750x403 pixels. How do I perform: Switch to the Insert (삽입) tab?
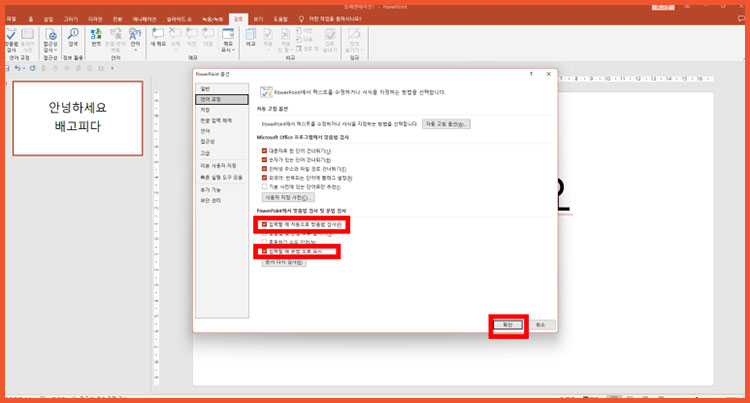click(x=48, y=19)
